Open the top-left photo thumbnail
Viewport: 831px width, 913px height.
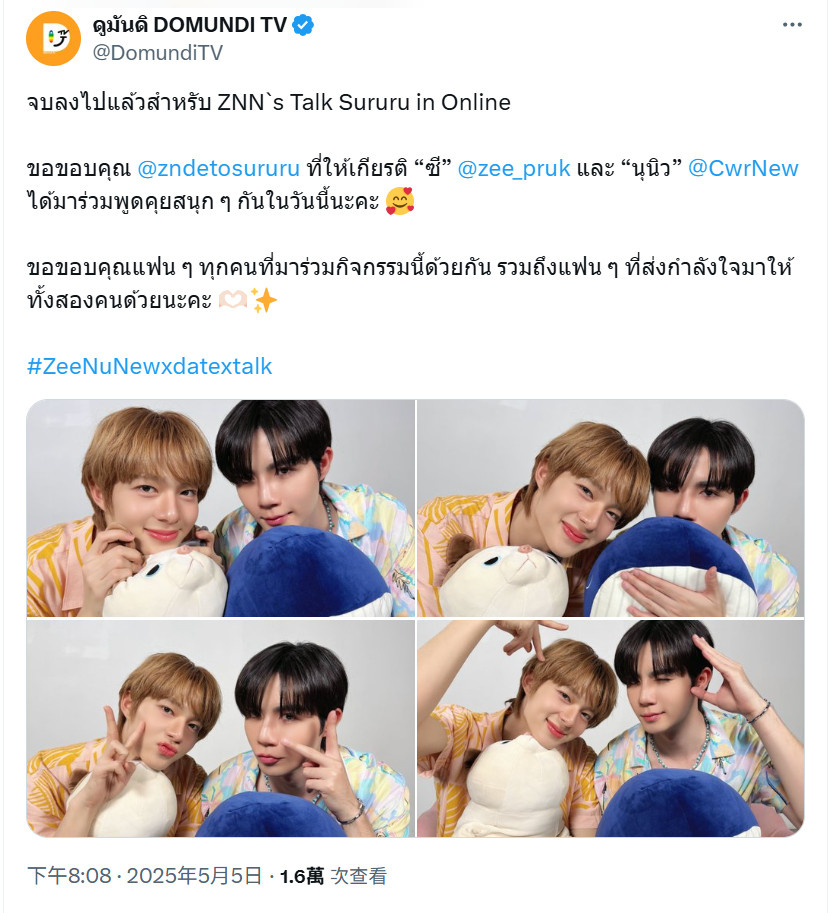coord(221,508)
